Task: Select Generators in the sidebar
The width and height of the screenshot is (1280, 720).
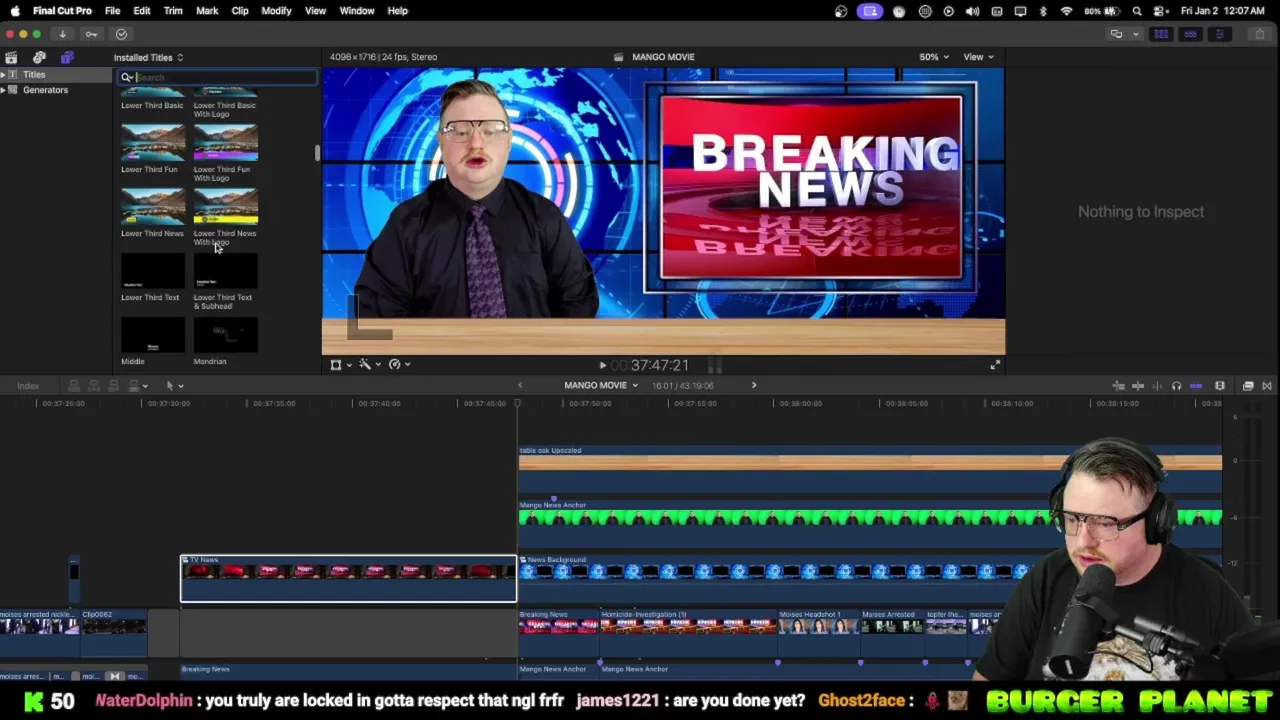Action: [x=45, y=90]
